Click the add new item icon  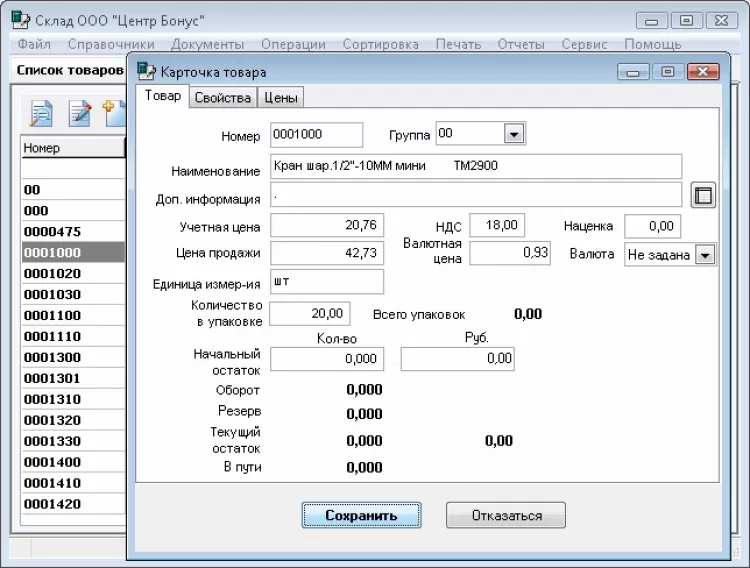coord(113,112)
